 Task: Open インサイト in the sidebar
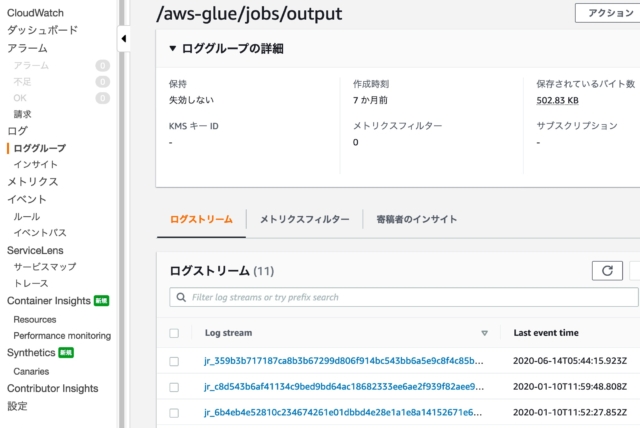[x=36, y=164]
